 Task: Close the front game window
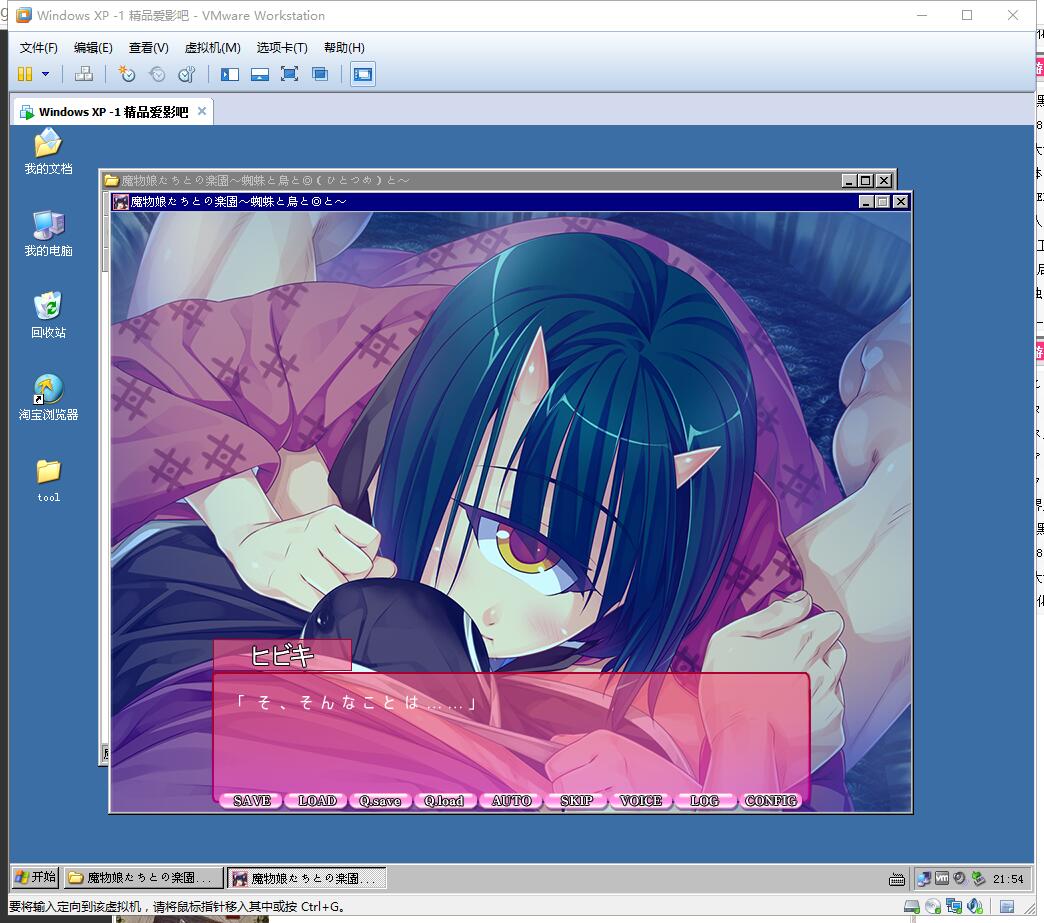(901, 202)
